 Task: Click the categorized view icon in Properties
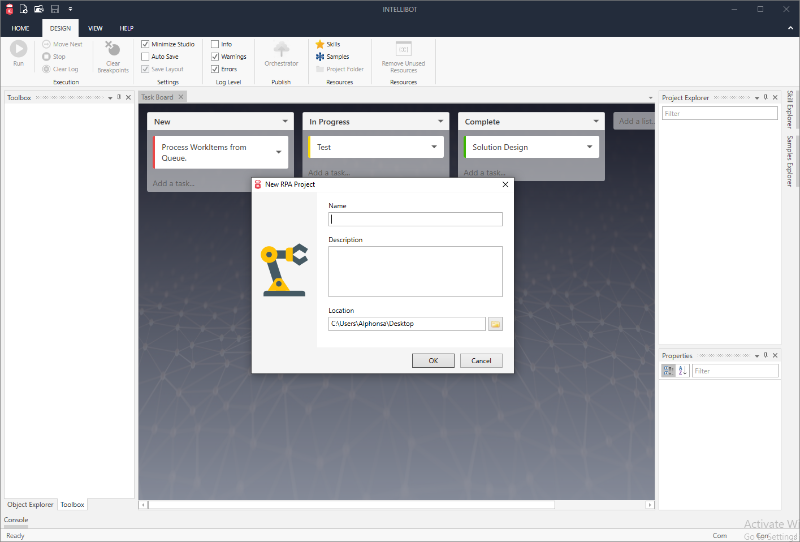668,371
